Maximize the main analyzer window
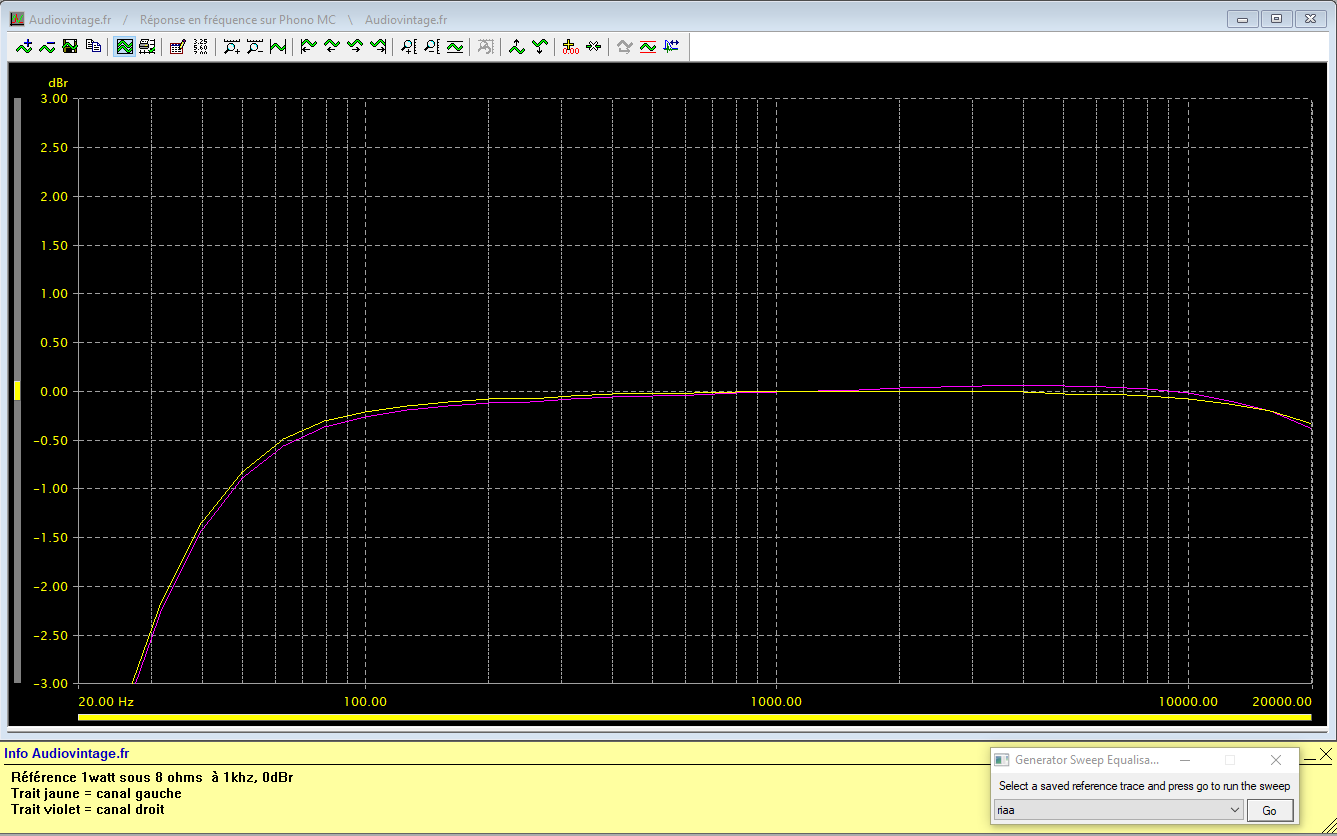The width and height of the screenshot is (1337, 836). 1276,18
